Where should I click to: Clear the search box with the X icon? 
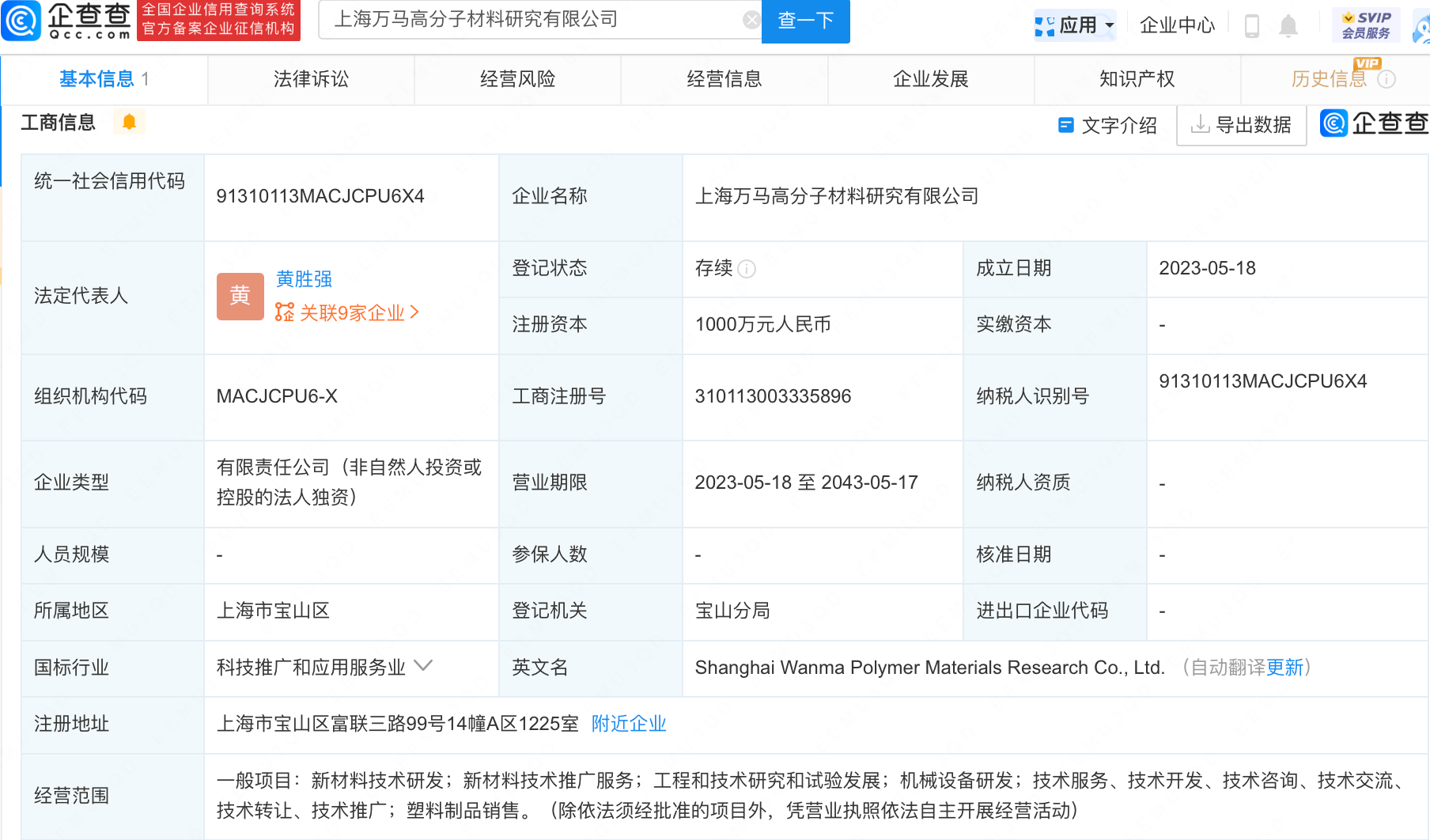(752, 21)
